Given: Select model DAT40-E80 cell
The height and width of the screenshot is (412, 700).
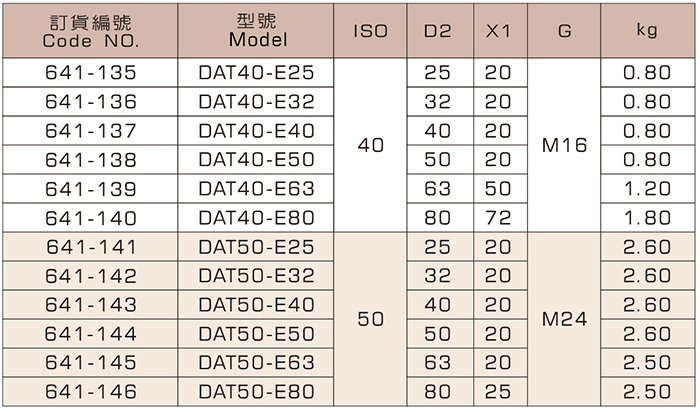Looking at the screenshot, I should tap(256, 218).
